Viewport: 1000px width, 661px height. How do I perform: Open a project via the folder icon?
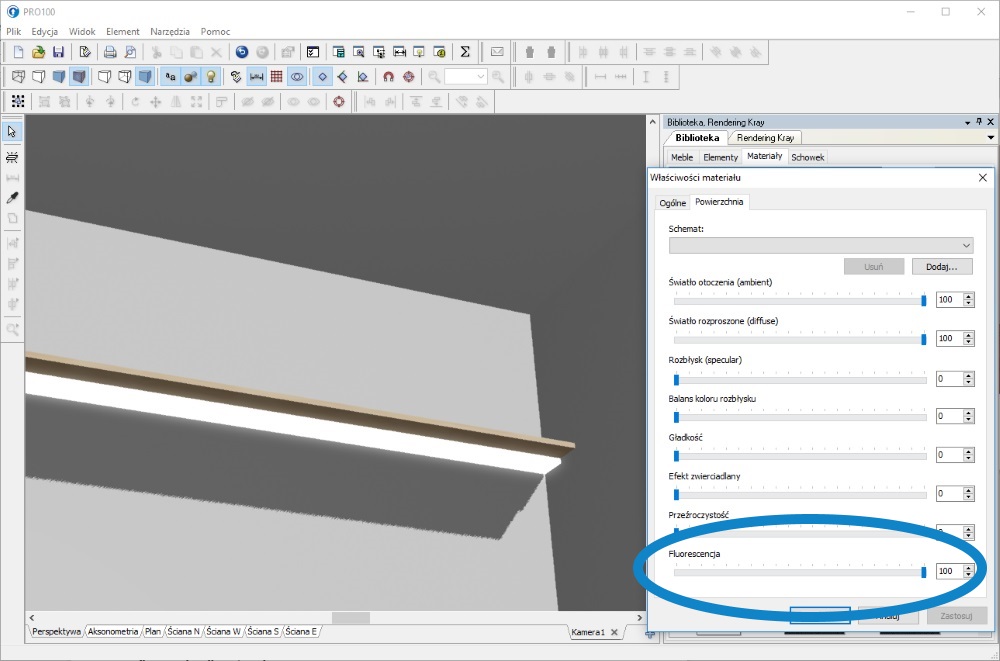38,52
